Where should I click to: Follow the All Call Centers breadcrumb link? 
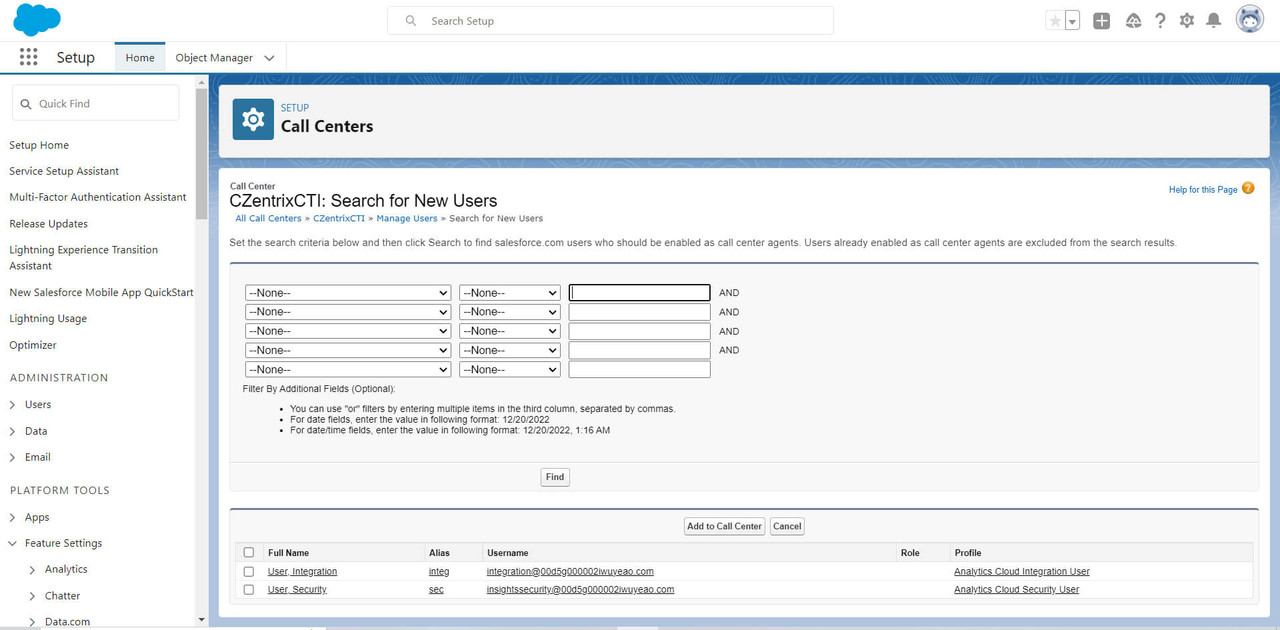[x=268, y=218]
